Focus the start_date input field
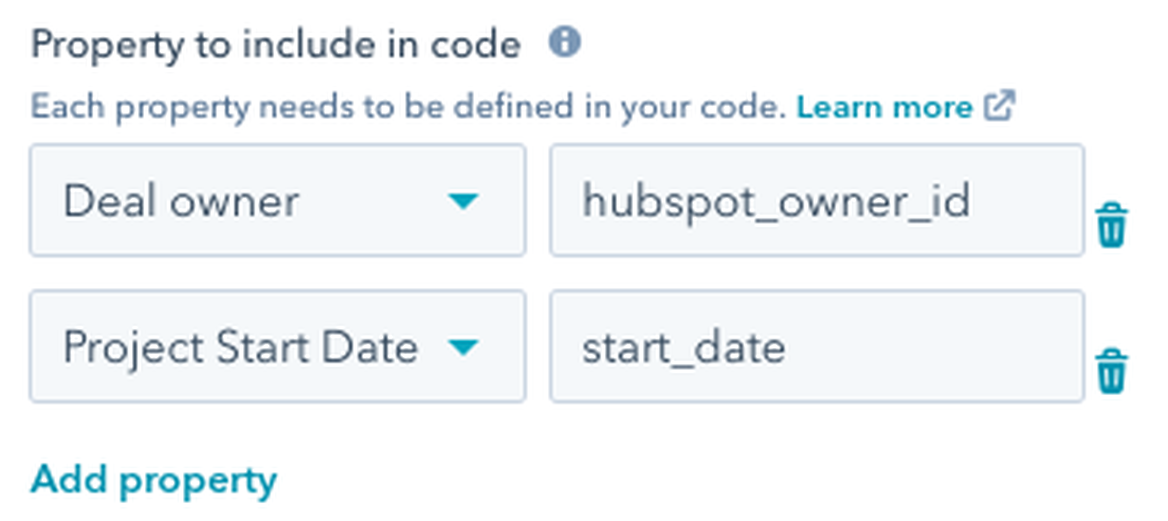The image size is (1168, 521). (x=816, y=346)
